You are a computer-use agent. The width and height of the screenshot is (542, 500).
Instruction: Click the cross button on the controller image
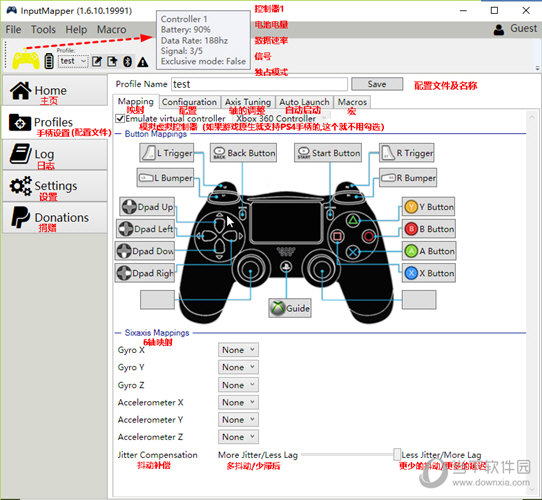(x=353, y=251)
